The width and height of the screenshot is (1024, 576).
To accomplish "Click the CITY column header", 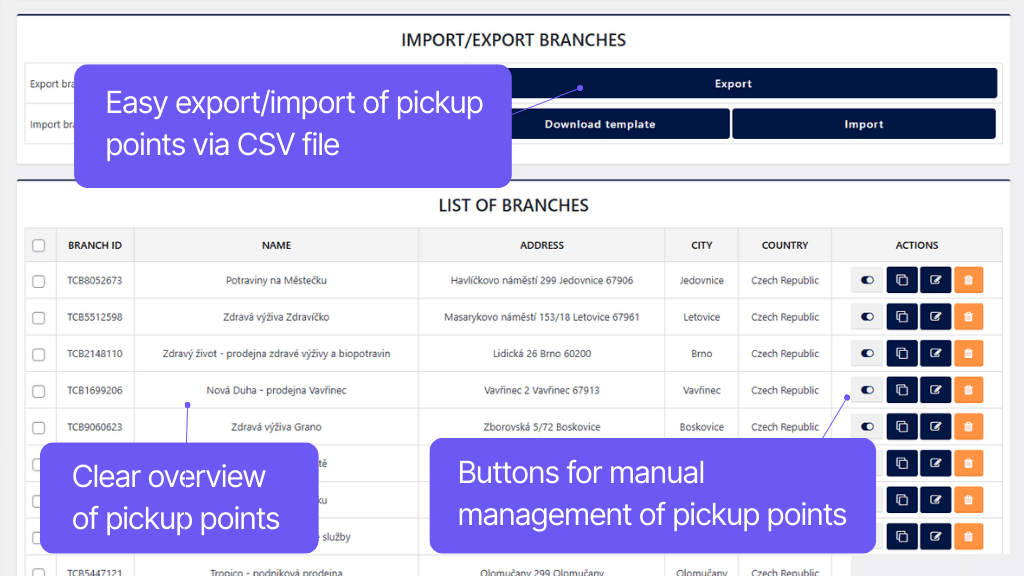I will (701, 246).
